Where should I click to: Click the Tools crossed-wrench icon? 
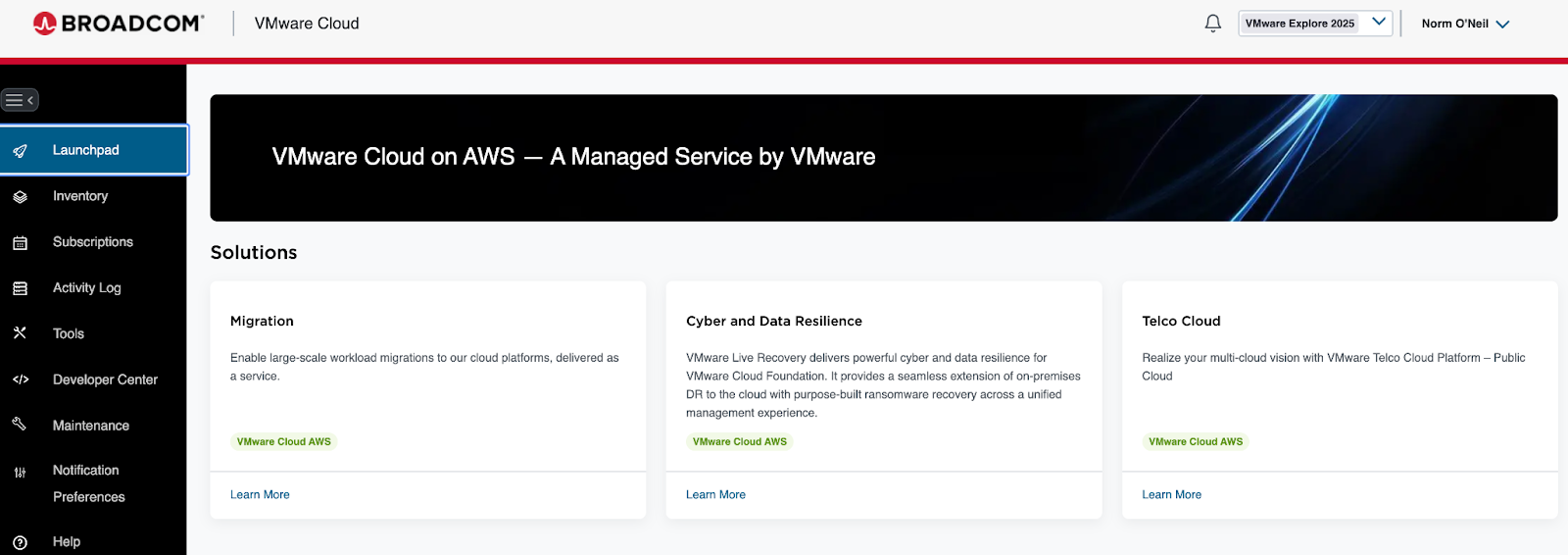(20, 333)
